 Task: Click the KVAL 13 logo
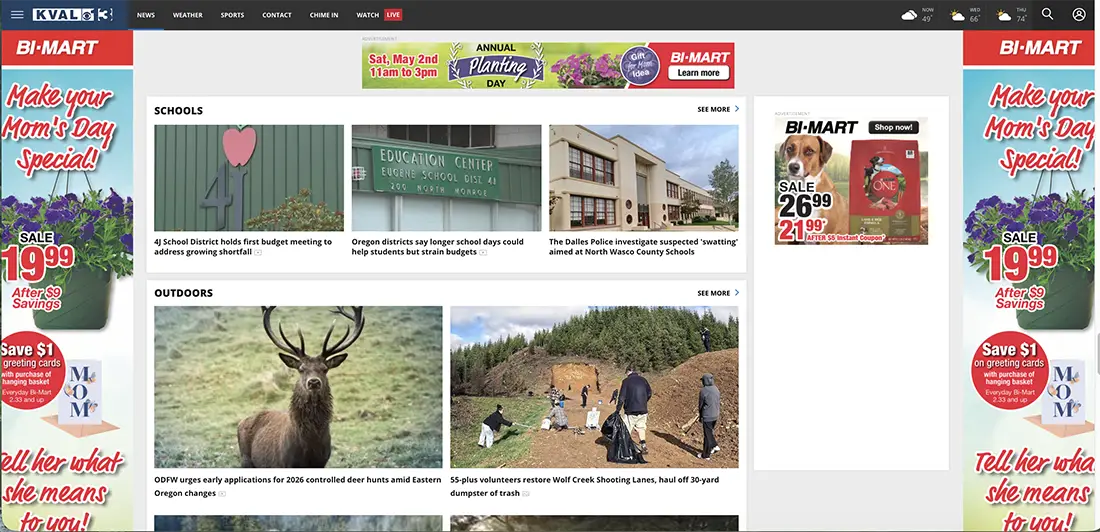72,15
